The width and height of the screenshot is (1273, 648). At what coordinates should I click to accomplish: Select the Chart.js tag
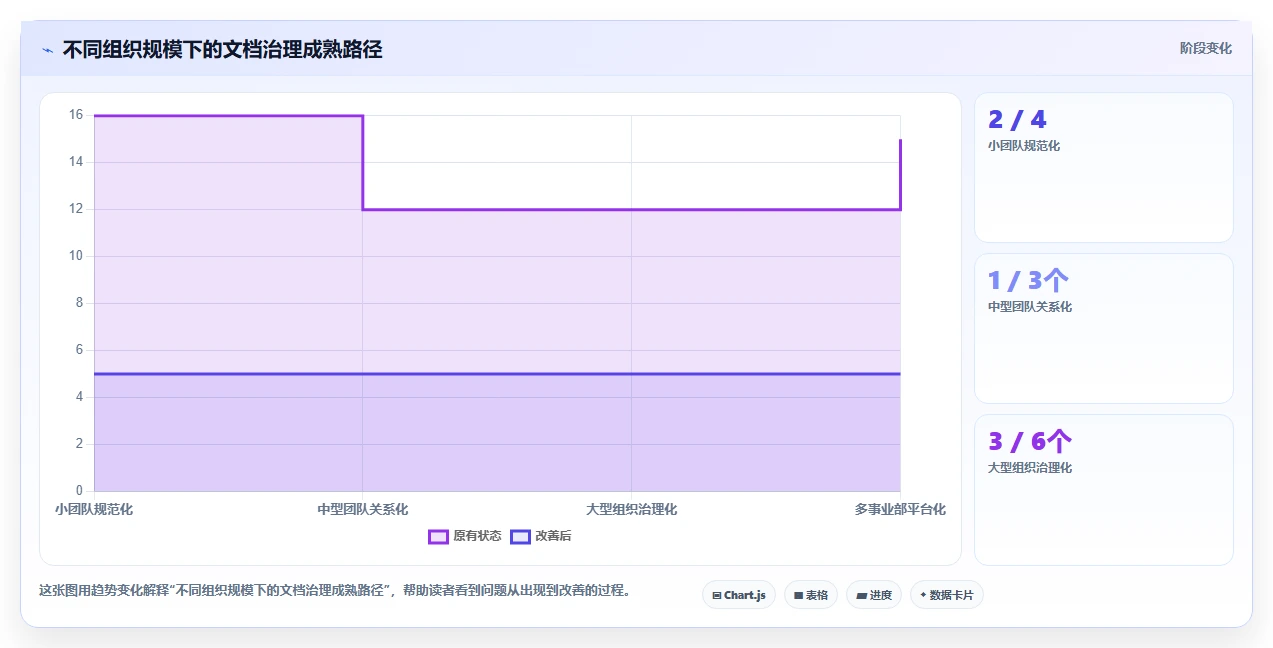point(739,595)
